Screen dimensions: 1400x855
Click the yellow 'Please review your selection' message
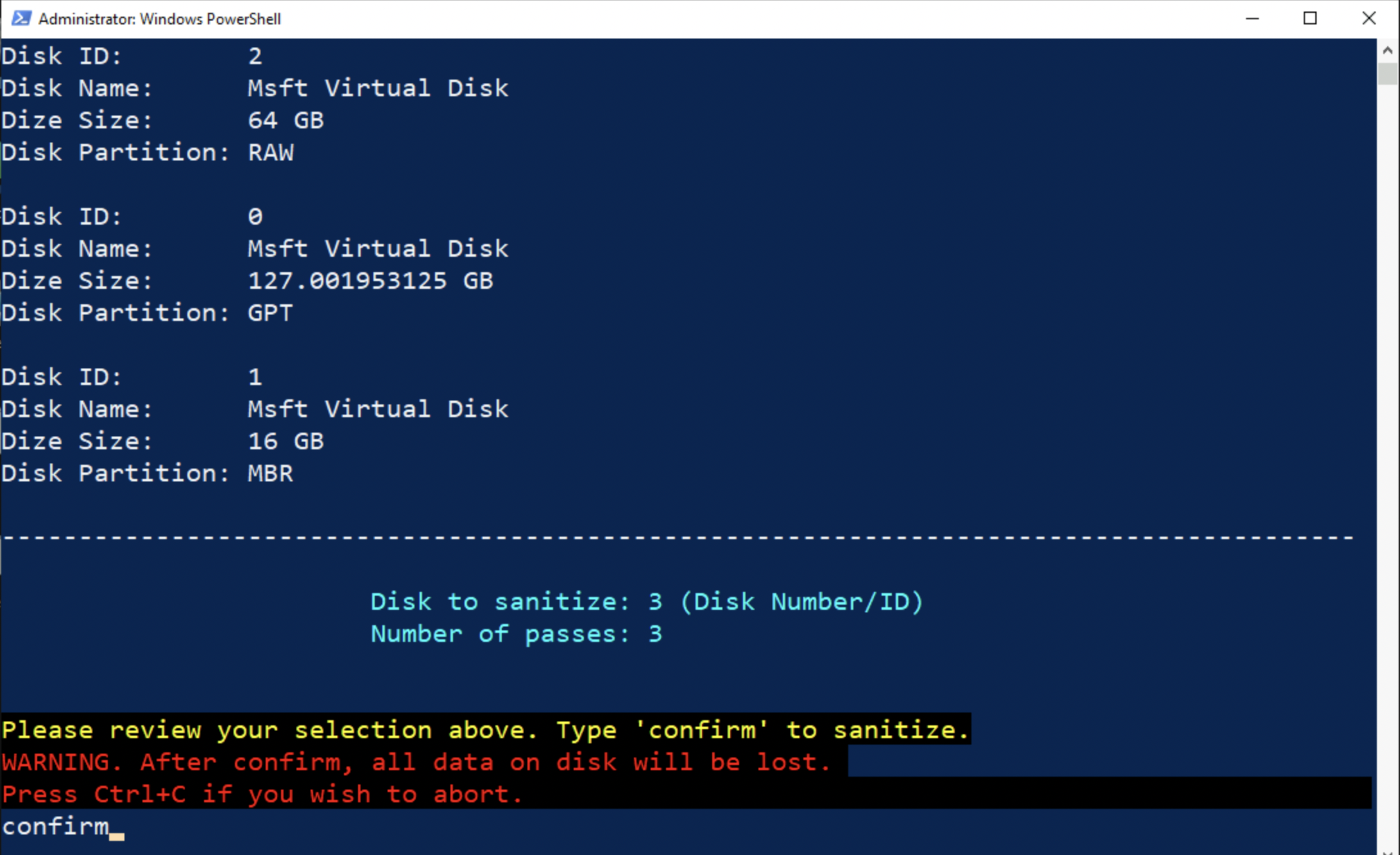486,730
